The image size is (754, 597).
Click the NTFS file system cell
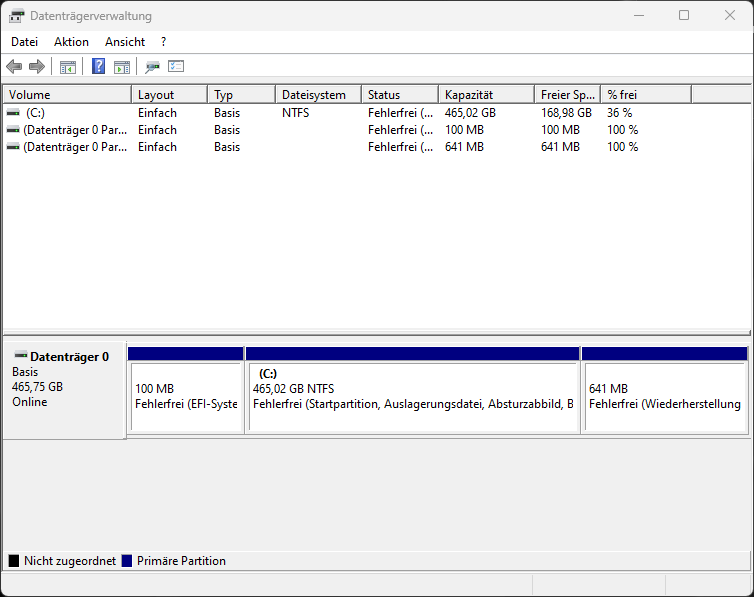click(295, 113)
